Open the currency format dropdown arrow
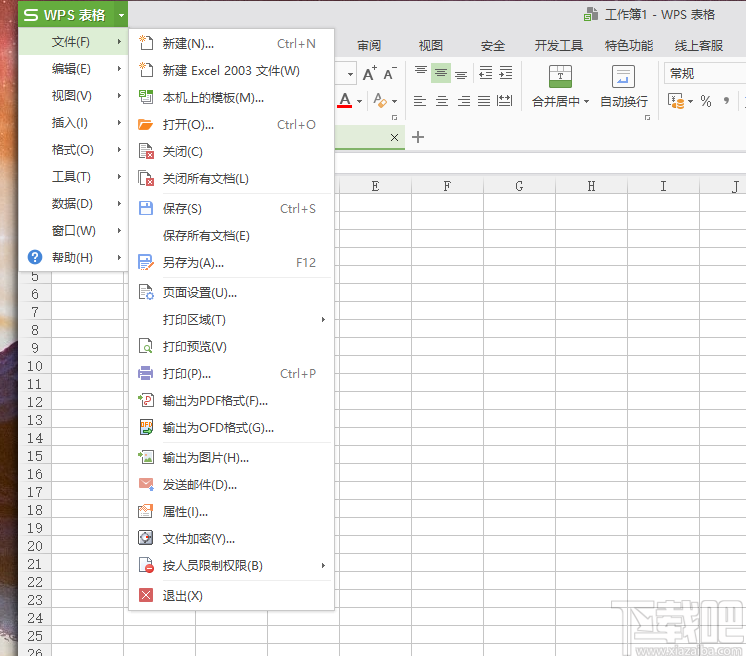This screenshot has width=746, height=656. point(690,101)
